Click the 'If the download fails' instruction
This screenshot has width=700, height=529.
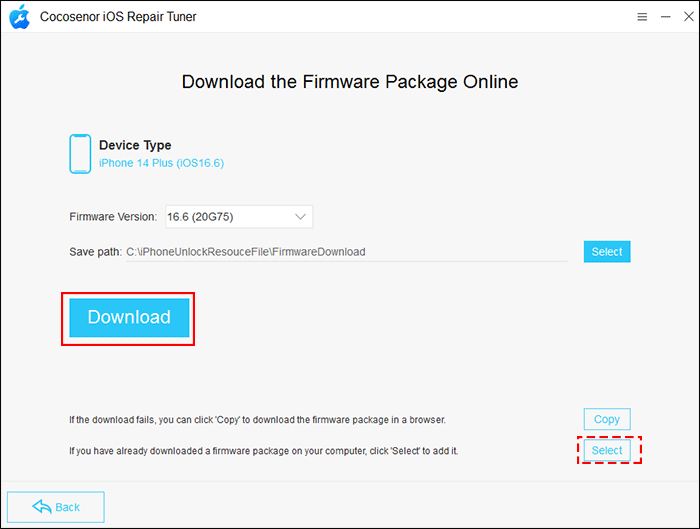coord(257,420)
